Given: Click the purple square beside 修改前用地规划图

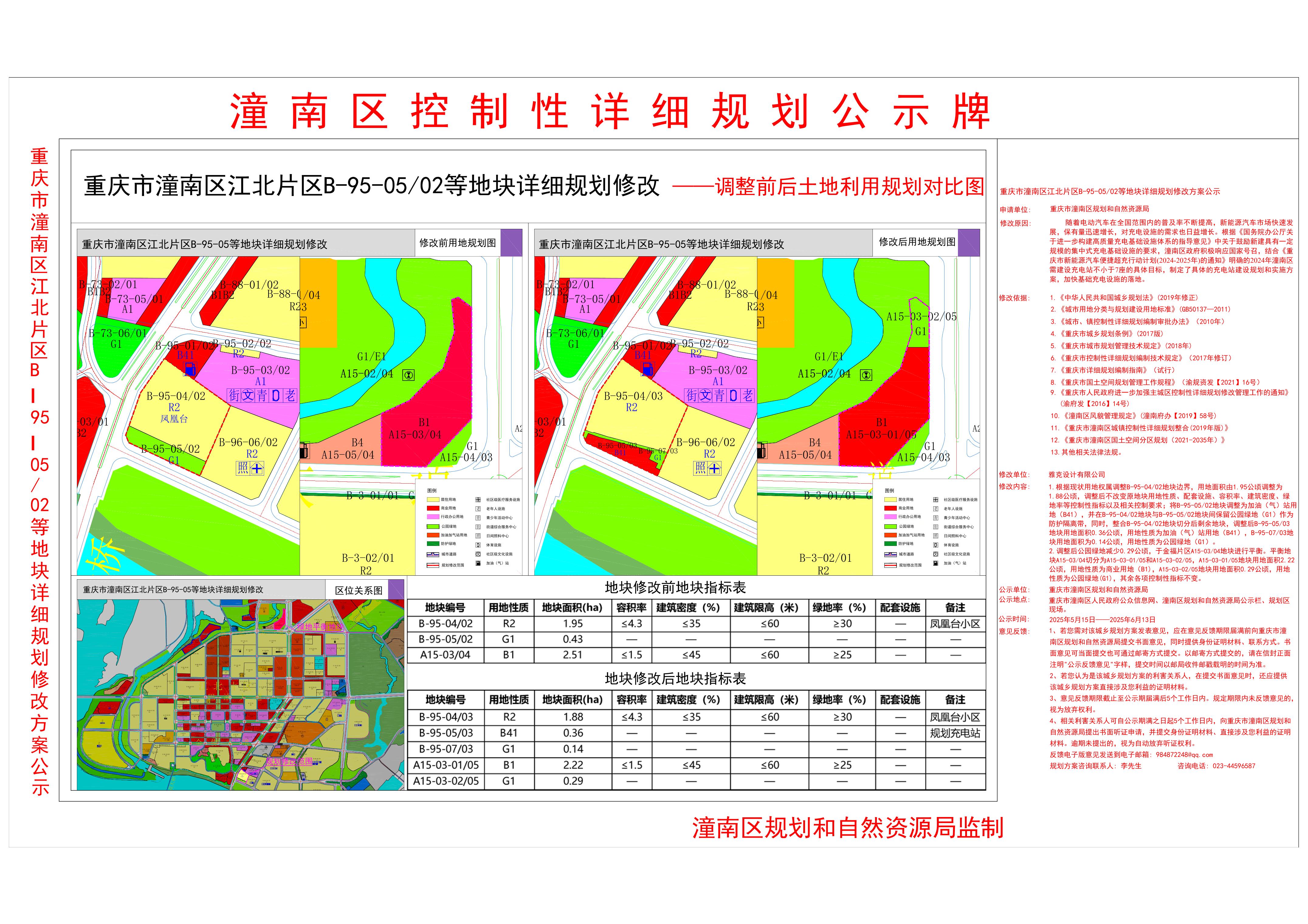Looking at the screenshot, I should 511,242.
